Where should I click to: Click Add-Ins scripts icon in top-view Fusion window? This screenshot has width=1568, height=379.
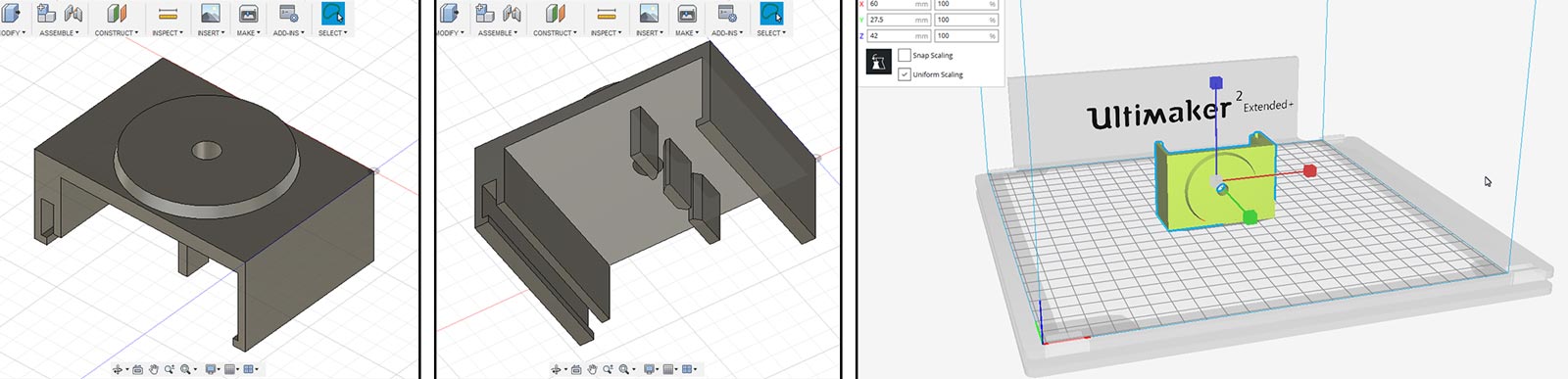288,13
